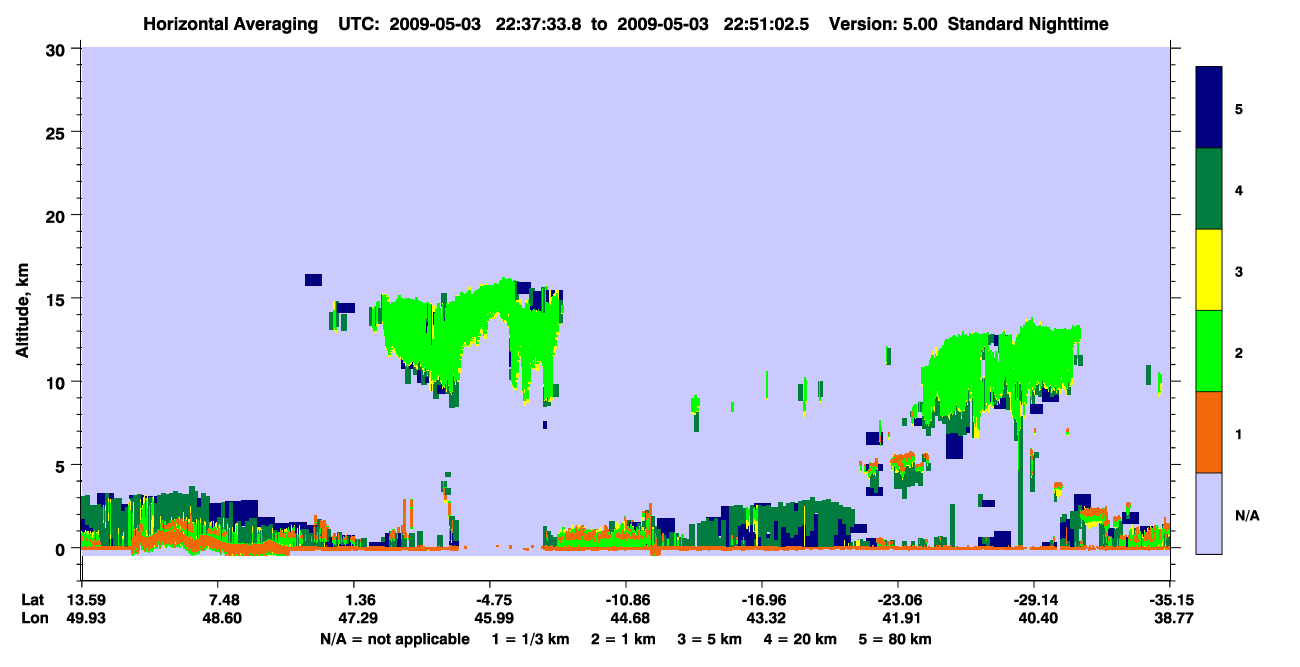
Task: Click longitude value '48.60'
Action: (x=223, y=619)
